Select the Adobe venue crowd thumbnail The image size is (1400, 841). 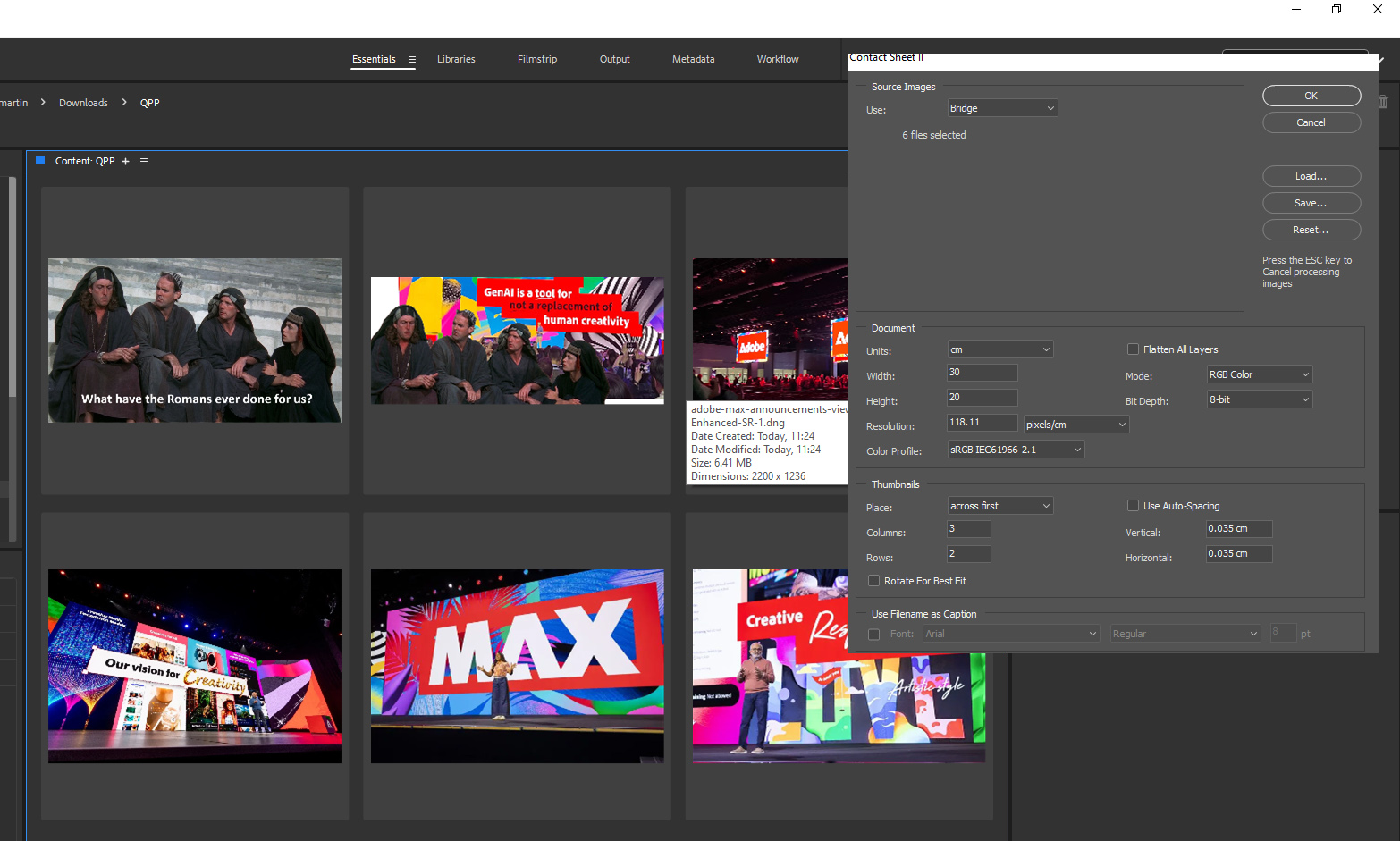click(x=770, y=329)
